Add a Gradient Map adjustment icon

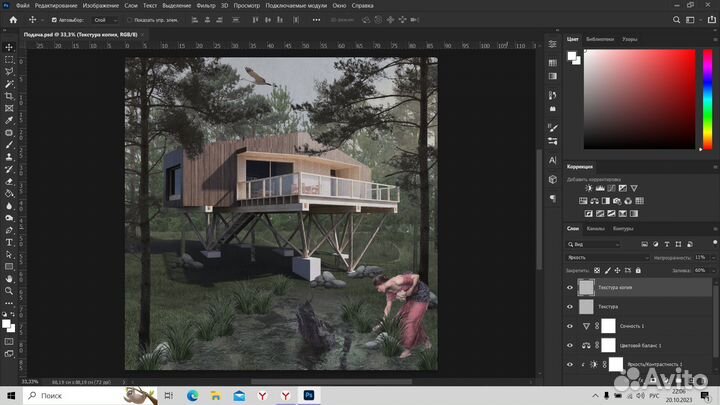[x=634, y=214]
